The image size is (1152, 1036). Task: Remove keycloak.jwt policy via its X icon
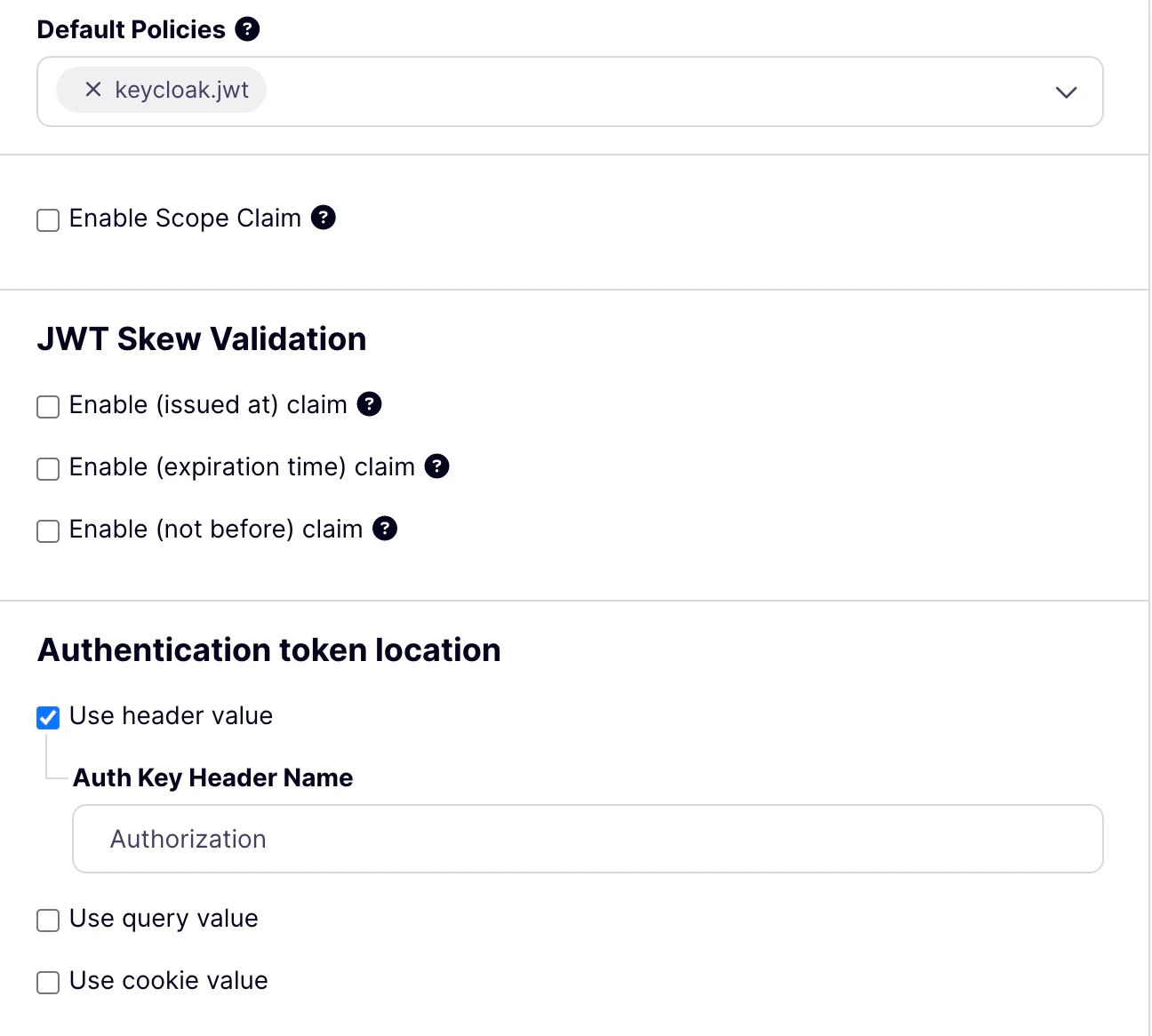tap(92, 90)
